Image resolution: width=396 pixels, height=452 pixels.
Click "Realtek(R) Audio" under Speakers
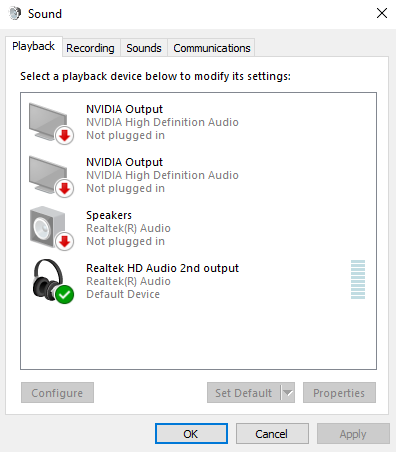point(128,228)
